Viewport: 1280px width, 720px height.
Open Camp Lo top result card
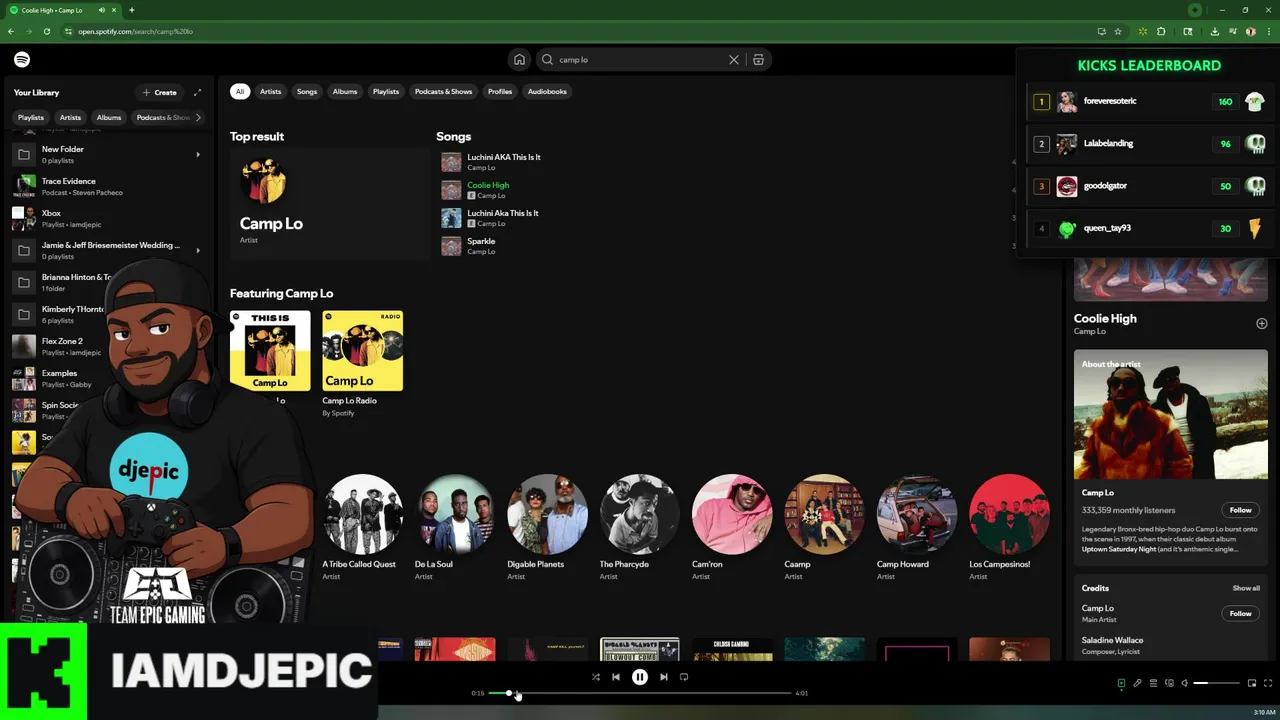tap(329, 204)
